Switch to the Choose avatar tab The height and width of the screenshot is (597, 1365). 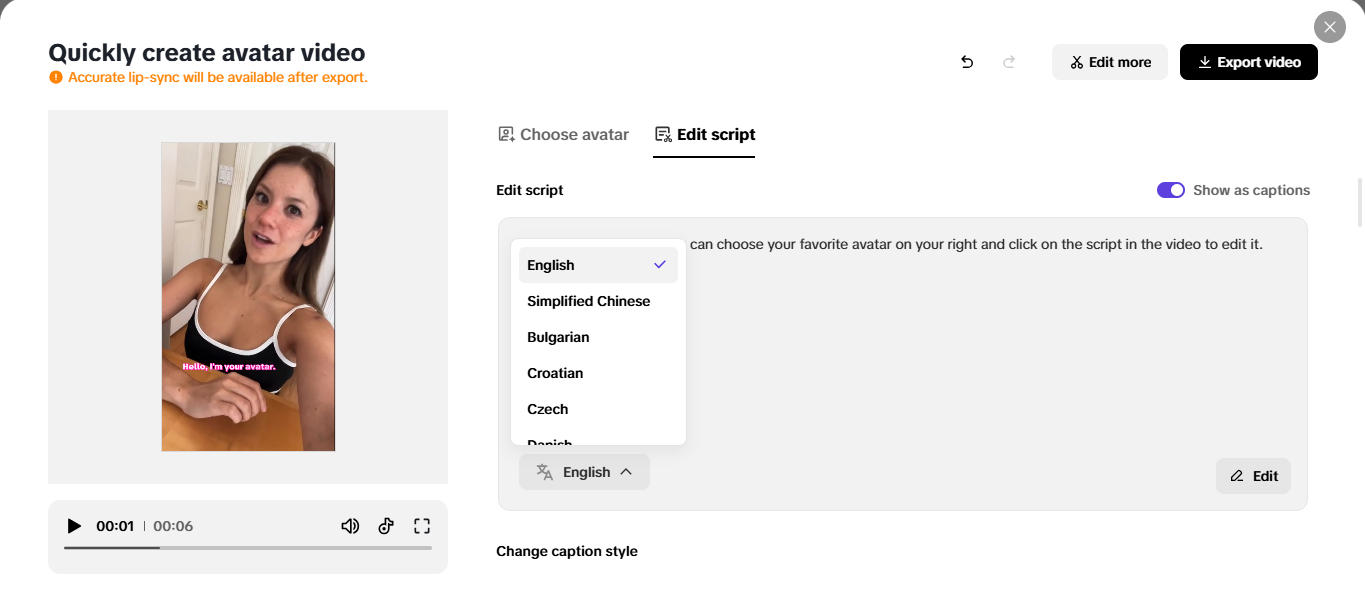(563, 134)
